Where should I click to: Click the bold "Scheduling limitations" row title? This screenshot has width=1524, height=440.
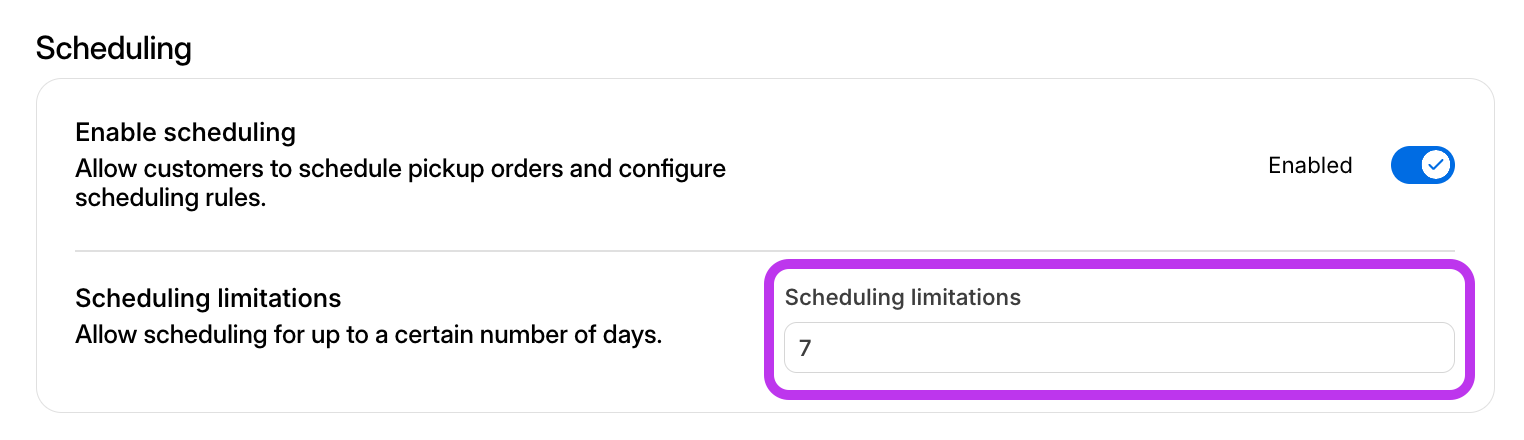click(208, 298)
